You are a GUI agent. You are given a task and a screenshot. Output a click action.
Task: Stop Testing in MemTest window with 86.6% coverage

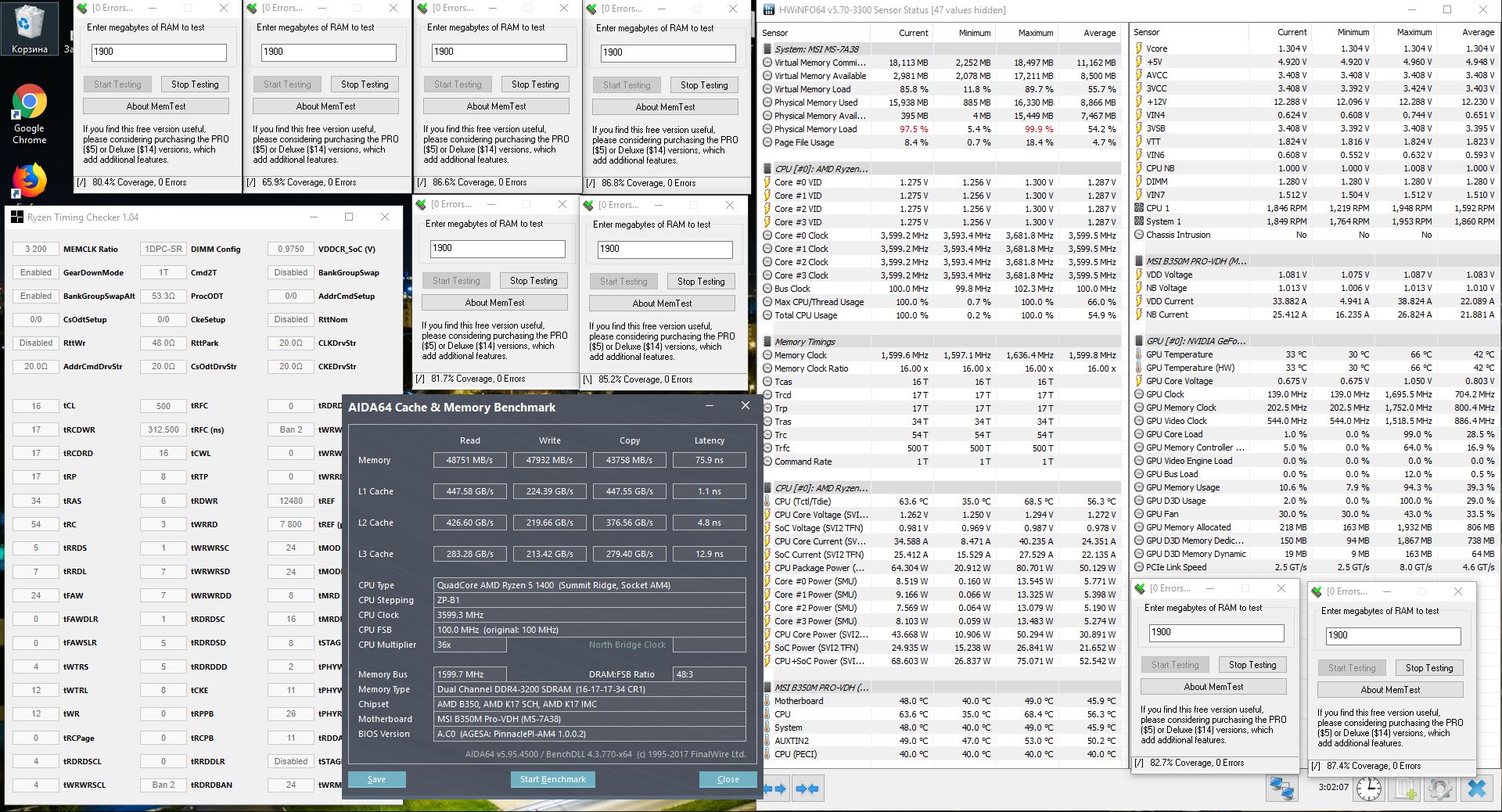coord(535,84)
